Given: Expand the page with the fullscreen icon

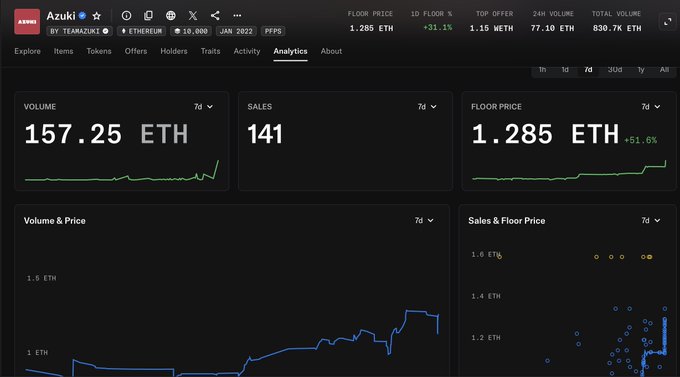Looking at the screenshot, I should click(x=668, y=21).
